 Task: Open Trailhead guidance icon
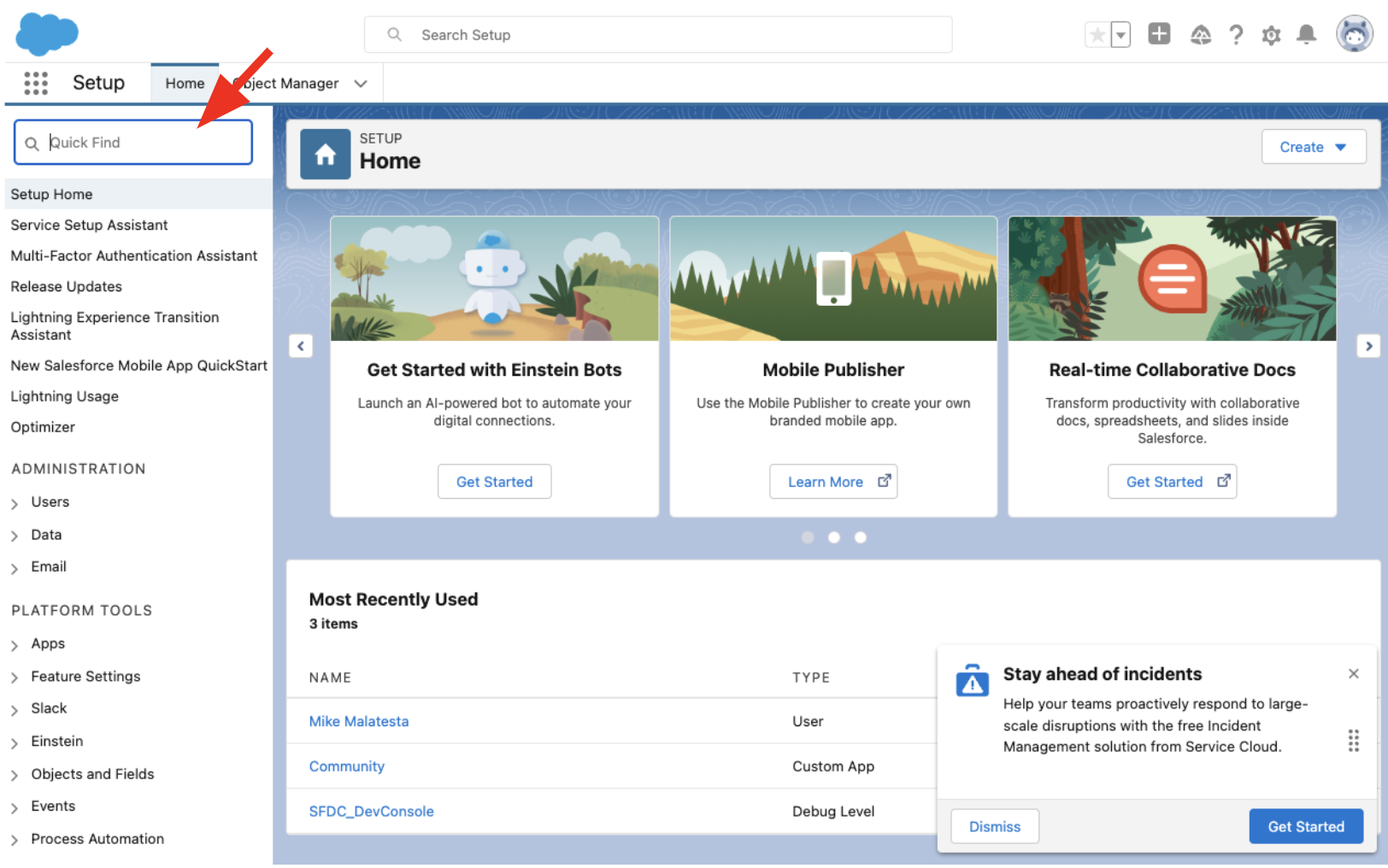click(x=1201, y=35)
